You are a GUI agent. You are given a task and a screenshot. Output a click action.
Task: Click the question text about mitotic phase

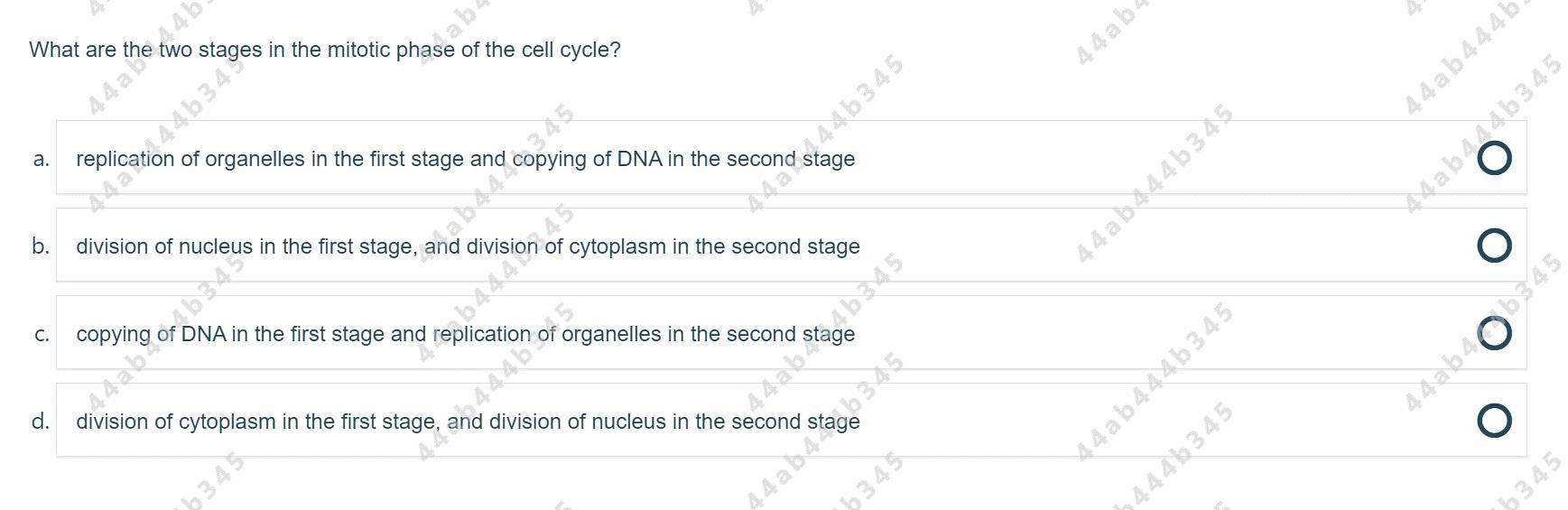point(325,50)
